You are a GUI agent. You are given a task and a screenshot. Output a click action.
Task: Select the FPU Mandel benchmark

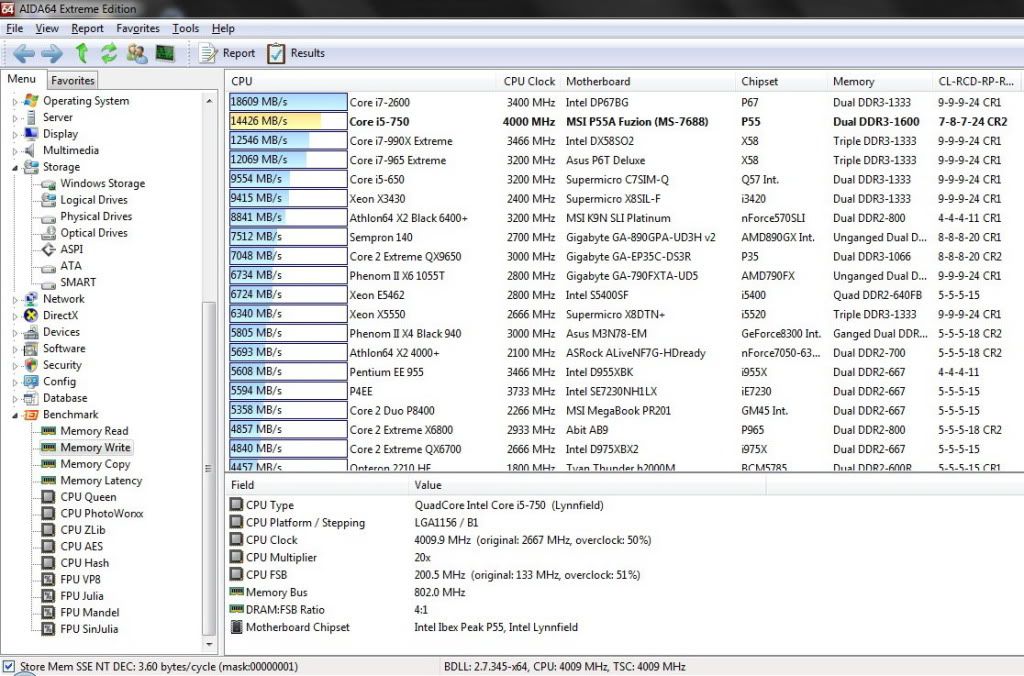(x=90, y=612)
